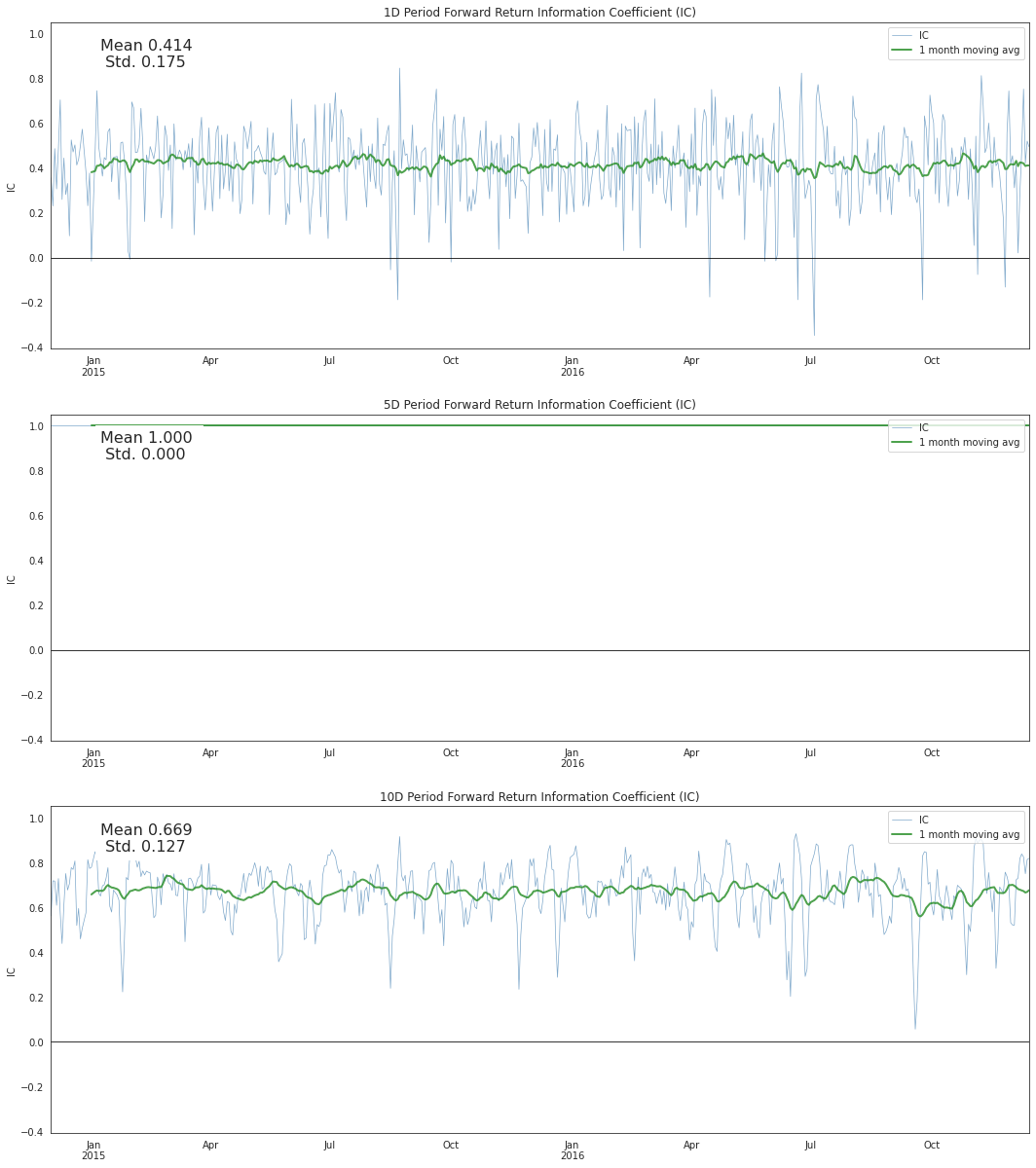Select the 1D Period Forward Return title
Image resolution: width=1036 pixels, height=1168 pixels.
(x=517, y=13)
